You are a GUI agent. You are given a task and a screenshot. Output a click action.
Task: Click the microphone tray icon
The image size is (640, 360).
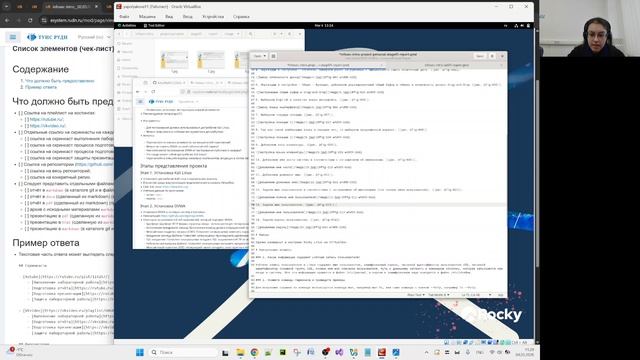(467, 352)
